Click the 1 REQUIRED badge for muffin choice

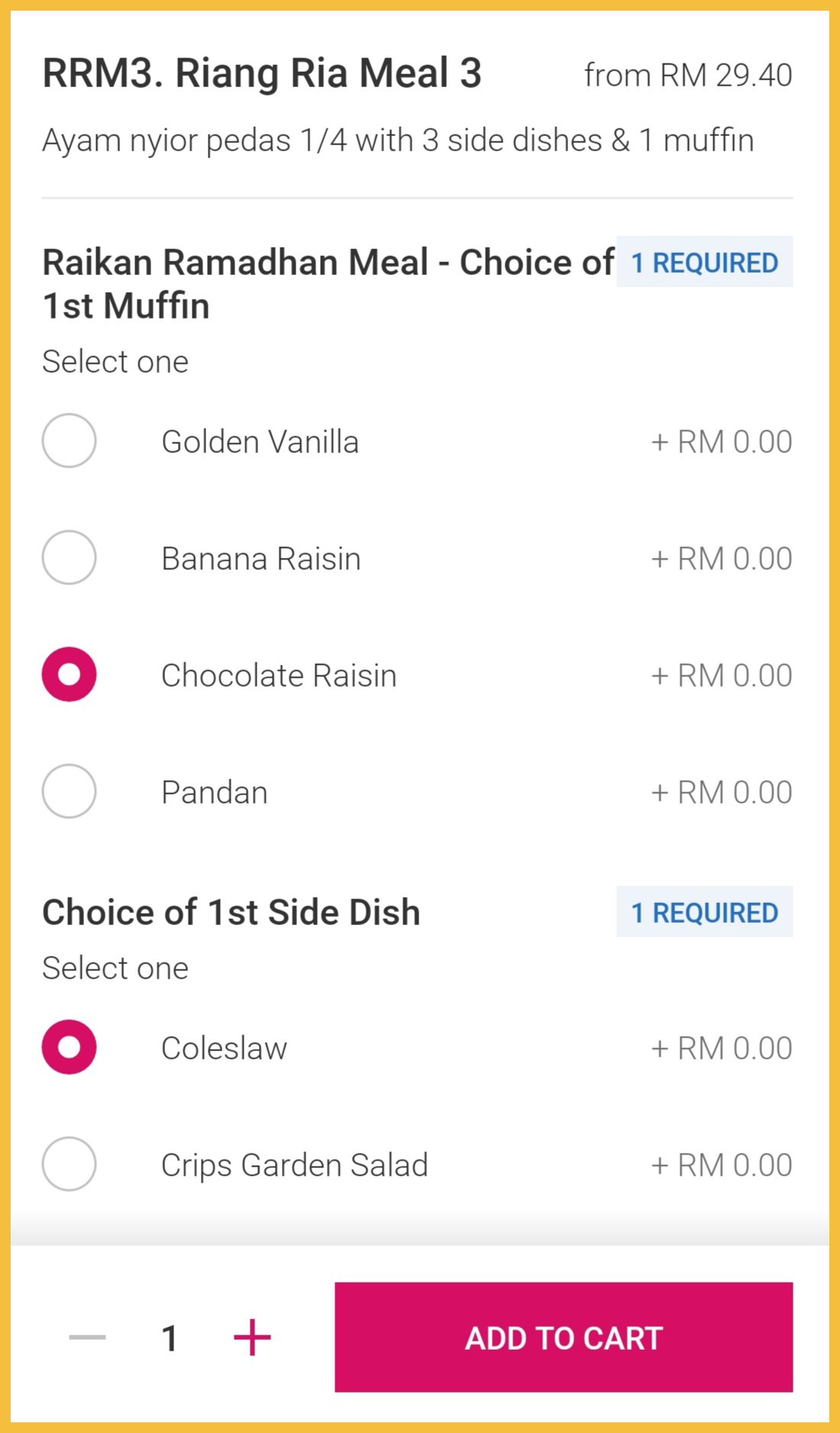point(704,262)
